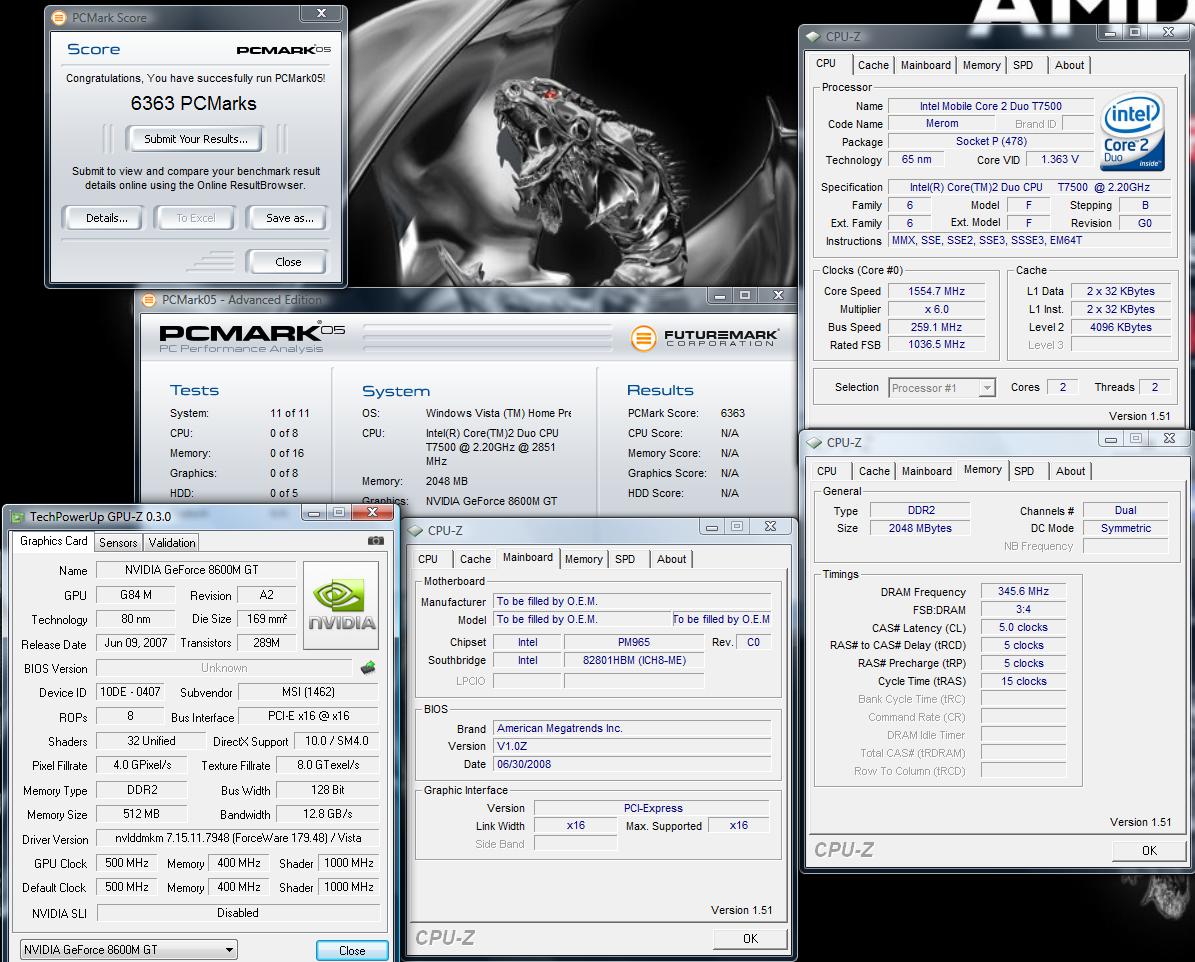Click Close button in PCMark Score dialog
Image resolution: width=1195 pixels, height=962 pixels.
287,261
